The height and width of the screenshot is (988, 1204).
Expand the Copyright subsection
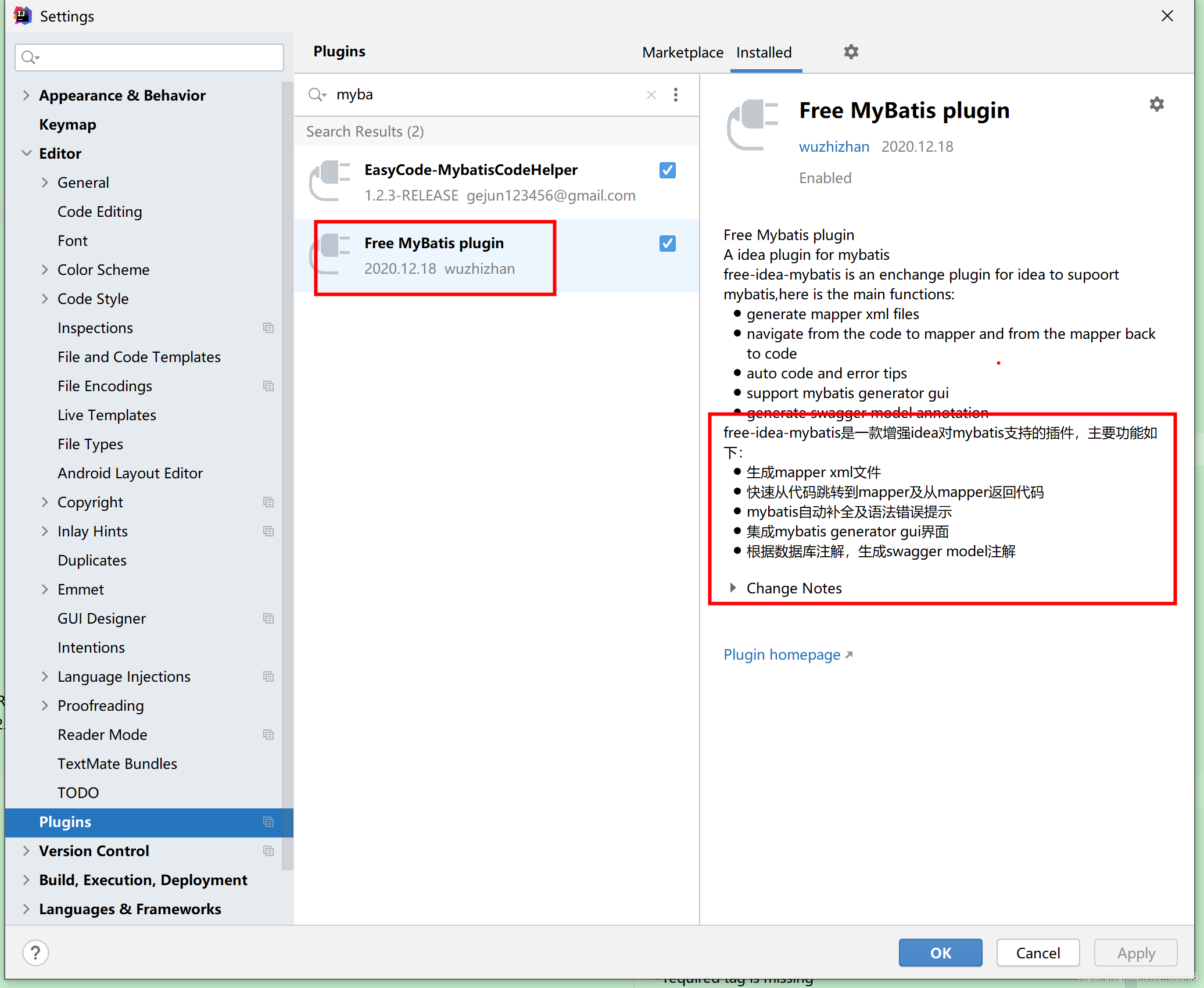[x=45, y=502]
